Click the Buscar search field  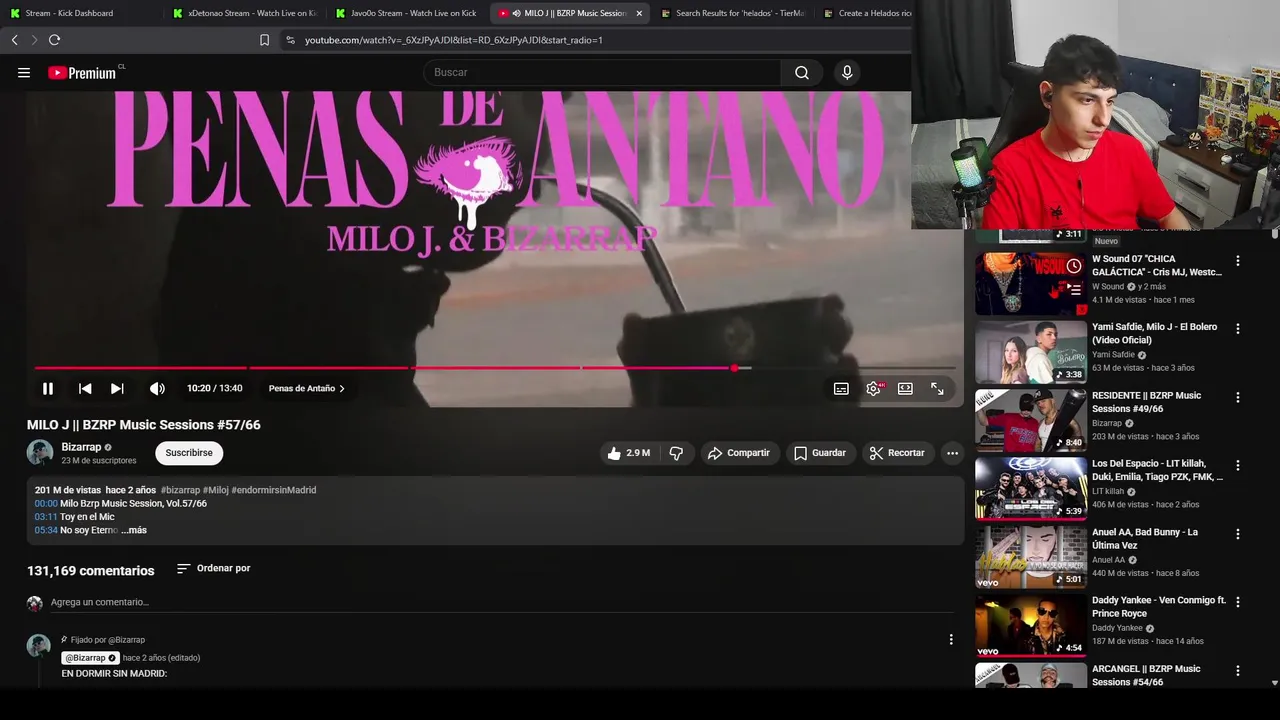point(602,72)
